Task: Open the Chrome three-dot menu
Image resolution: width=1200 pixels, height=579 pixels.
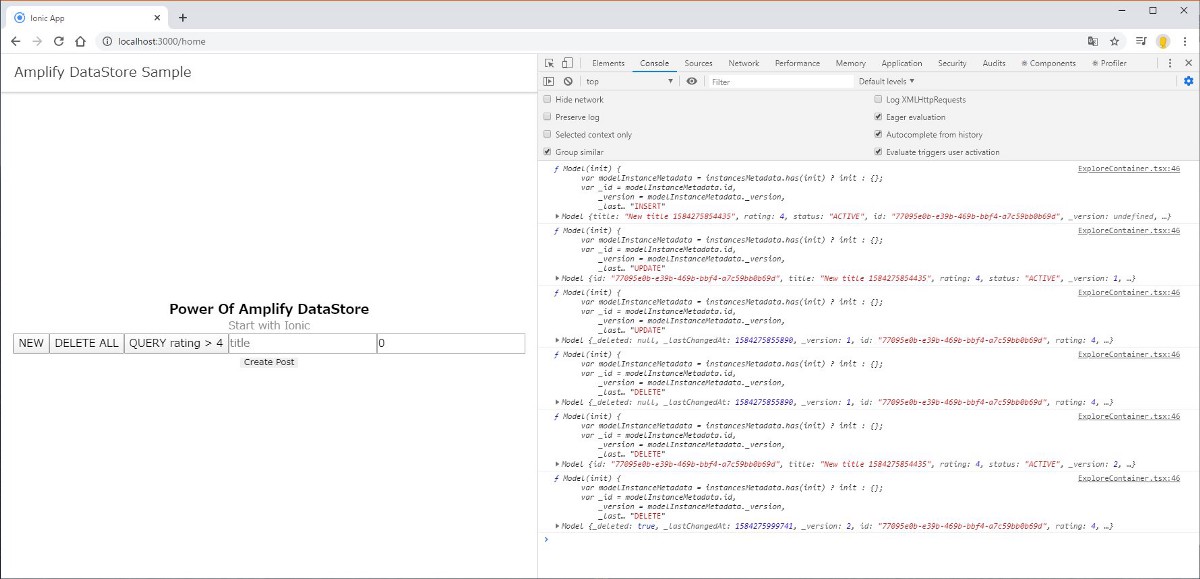Action: 1185,41
